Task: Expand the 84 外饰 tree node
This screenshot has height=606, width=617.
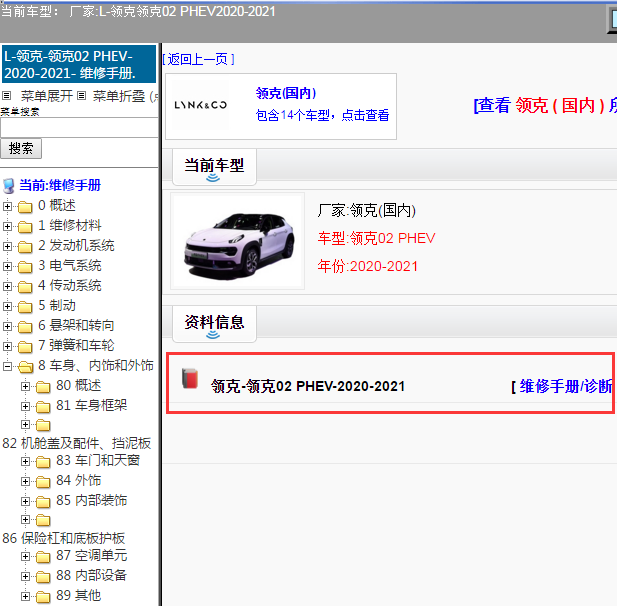Action: [25, 481]
